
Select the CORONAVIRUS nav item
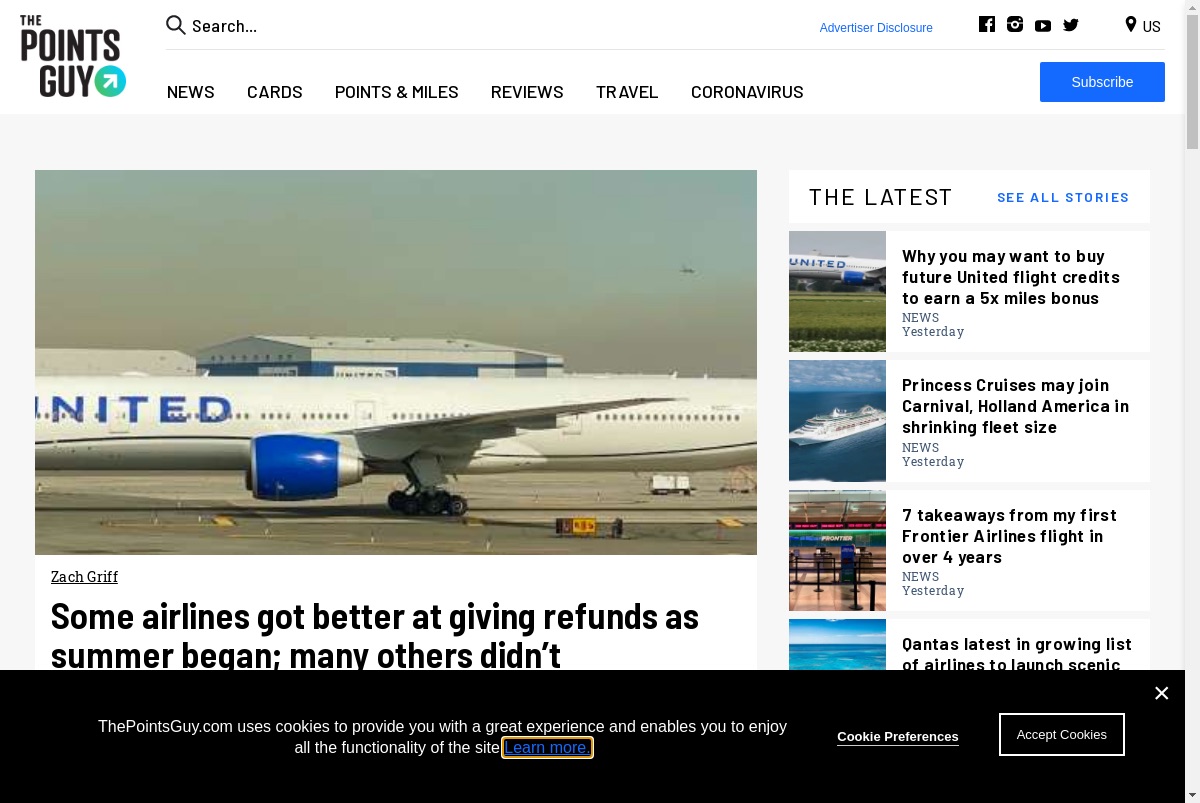tap(747, 92)
